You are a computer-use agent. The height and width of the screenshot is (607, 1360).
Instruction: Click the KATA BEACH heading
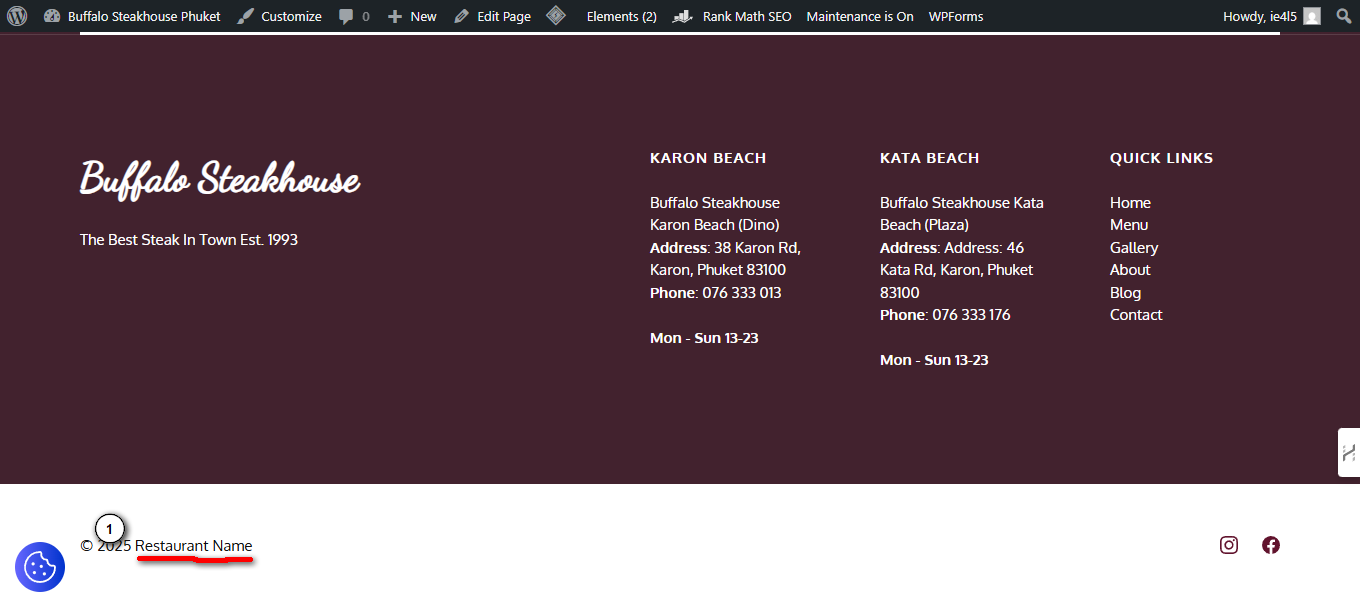tap(930, 158)
